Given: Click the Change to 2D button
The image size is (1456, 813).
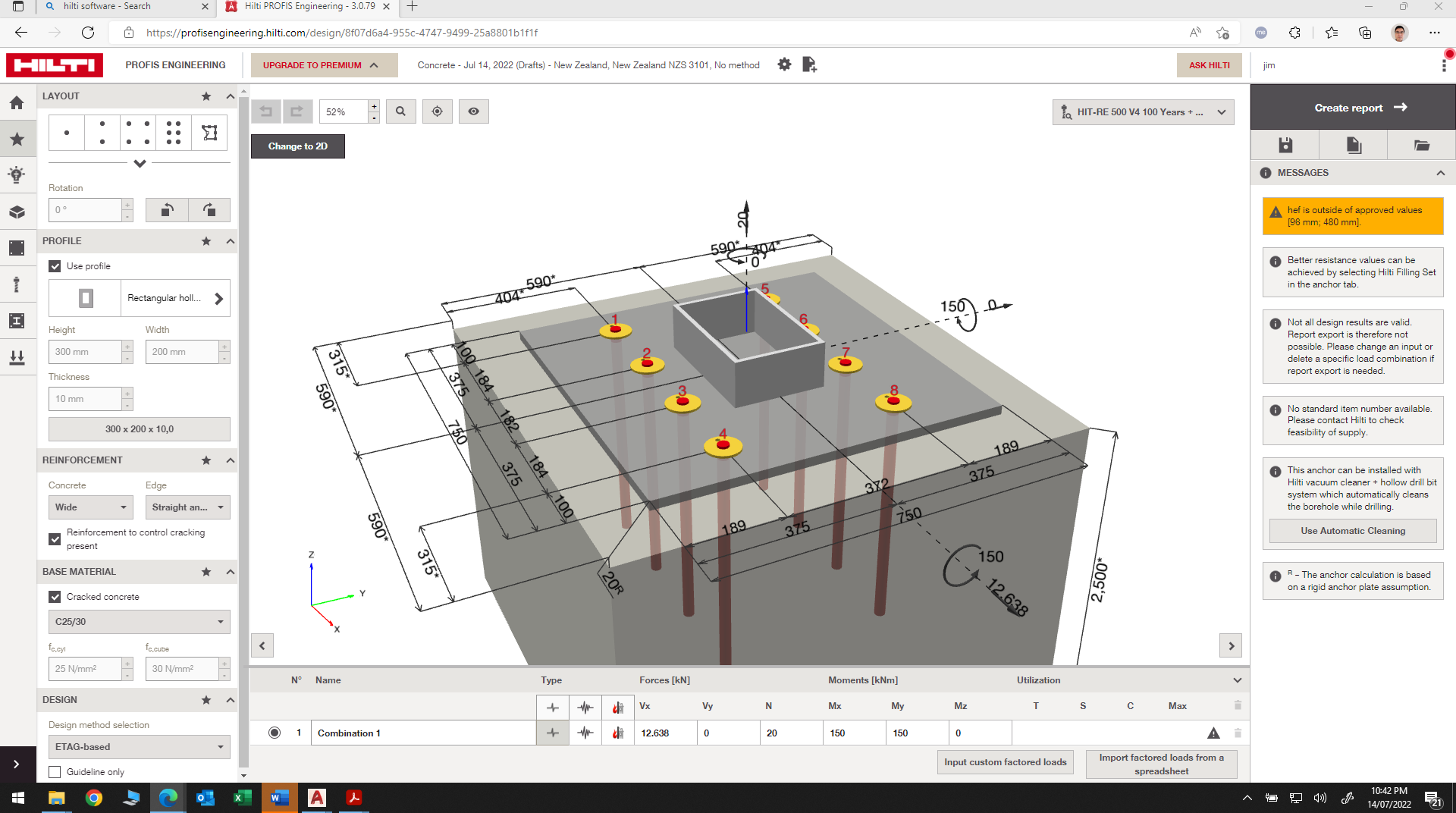Looking at the screenshot, I should pyautogui.click(x=297, y=146).
